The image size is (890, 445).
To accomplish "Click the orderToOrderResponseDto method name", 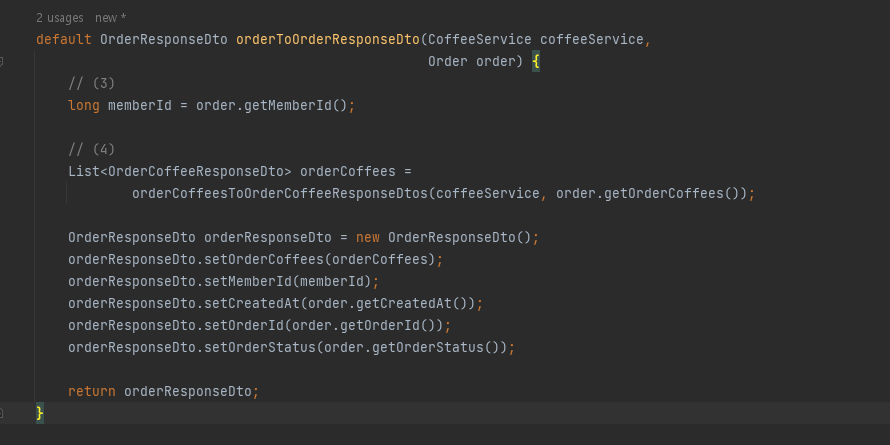I will click(328, 40).
